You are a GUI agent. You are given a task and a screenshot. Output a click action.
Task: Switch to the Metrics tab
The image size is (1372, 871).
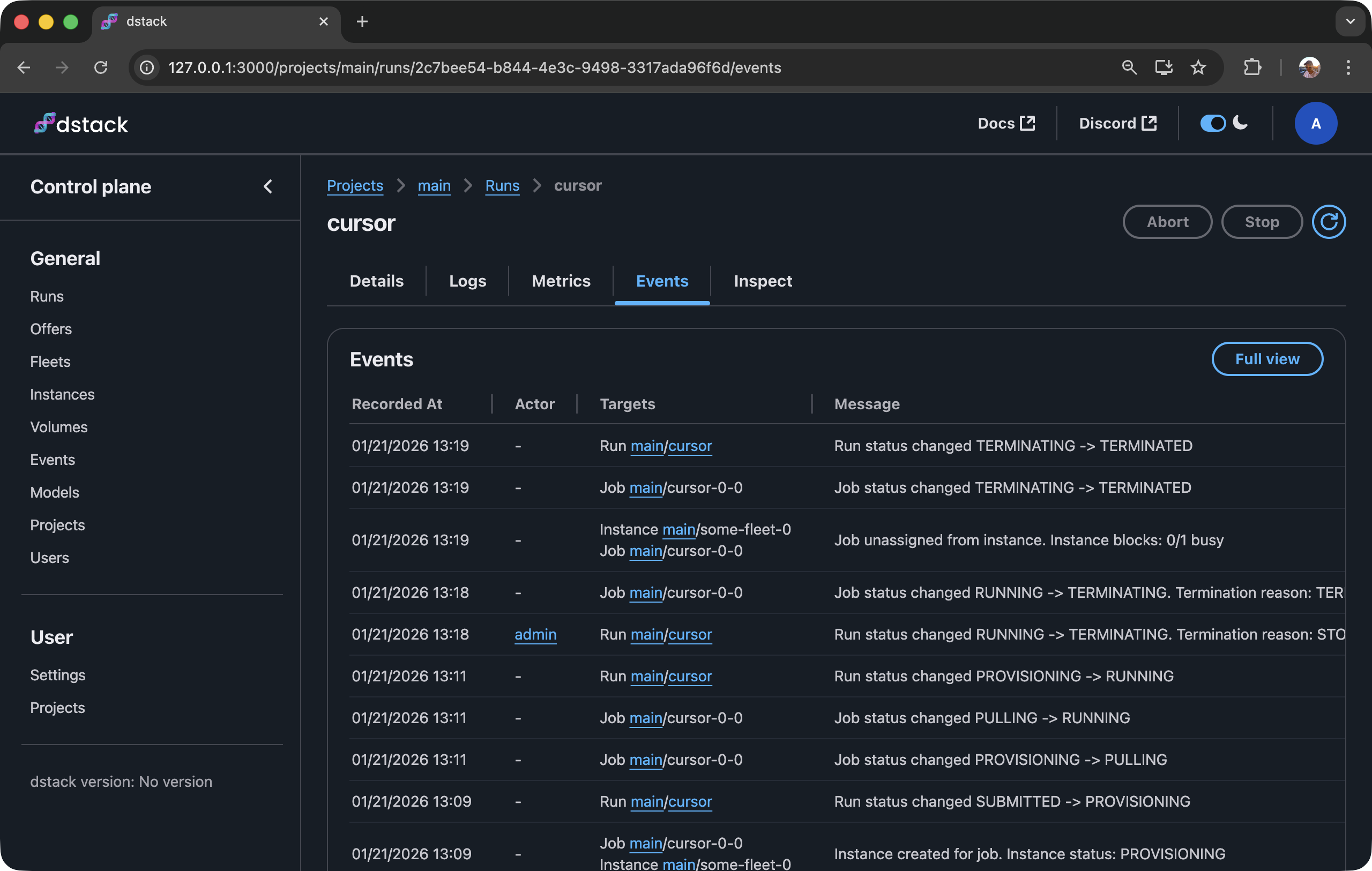click(x=561, y=281)
